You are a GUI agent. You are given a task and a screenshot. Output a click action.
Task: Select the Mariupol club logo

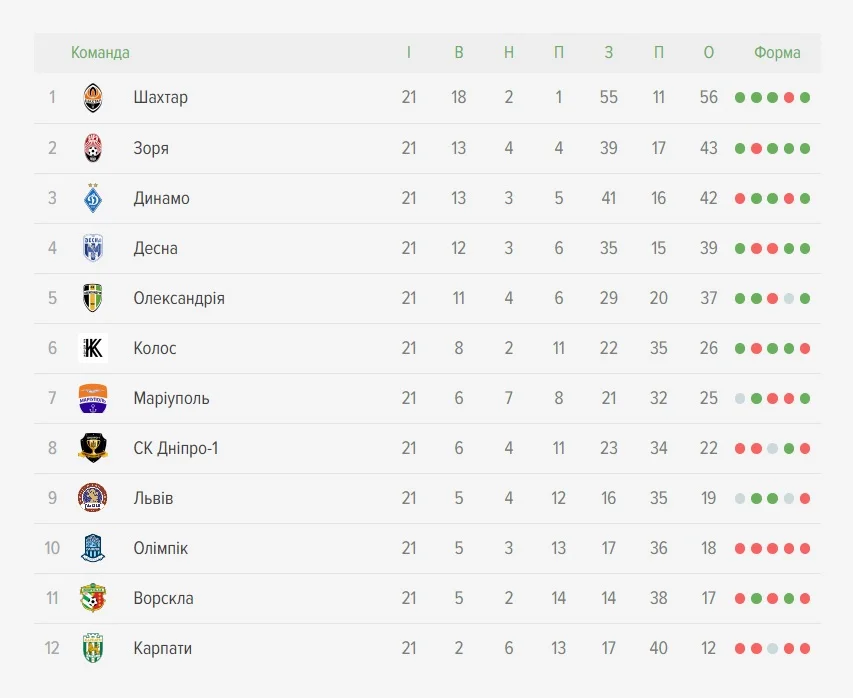pos(93,398)
